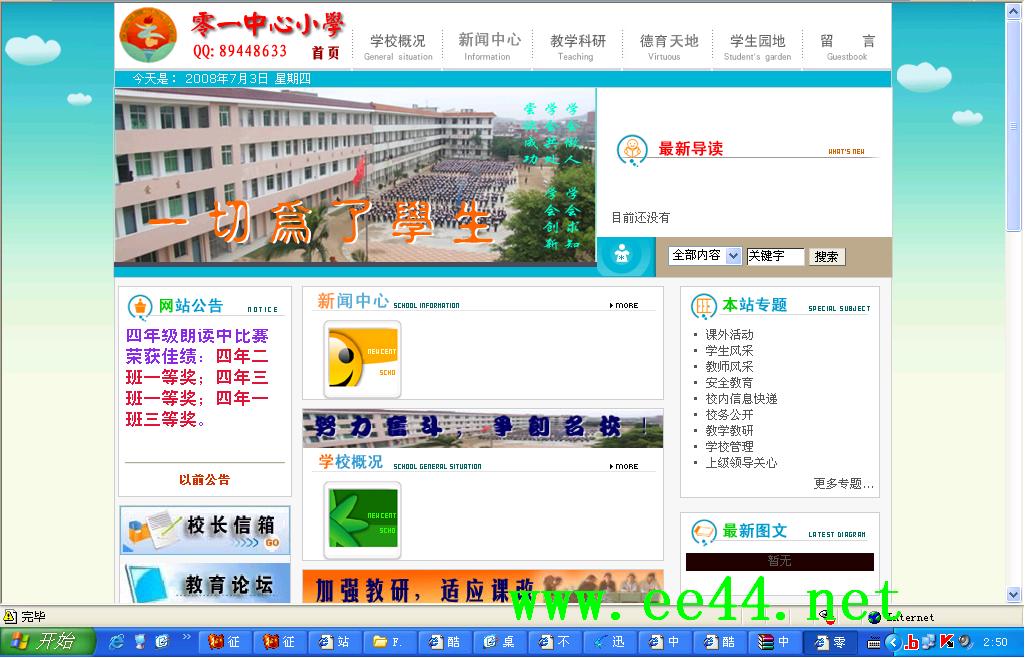
Task: Open the yellow 新闻中心 thumbnail image
Action: (362, 360)
